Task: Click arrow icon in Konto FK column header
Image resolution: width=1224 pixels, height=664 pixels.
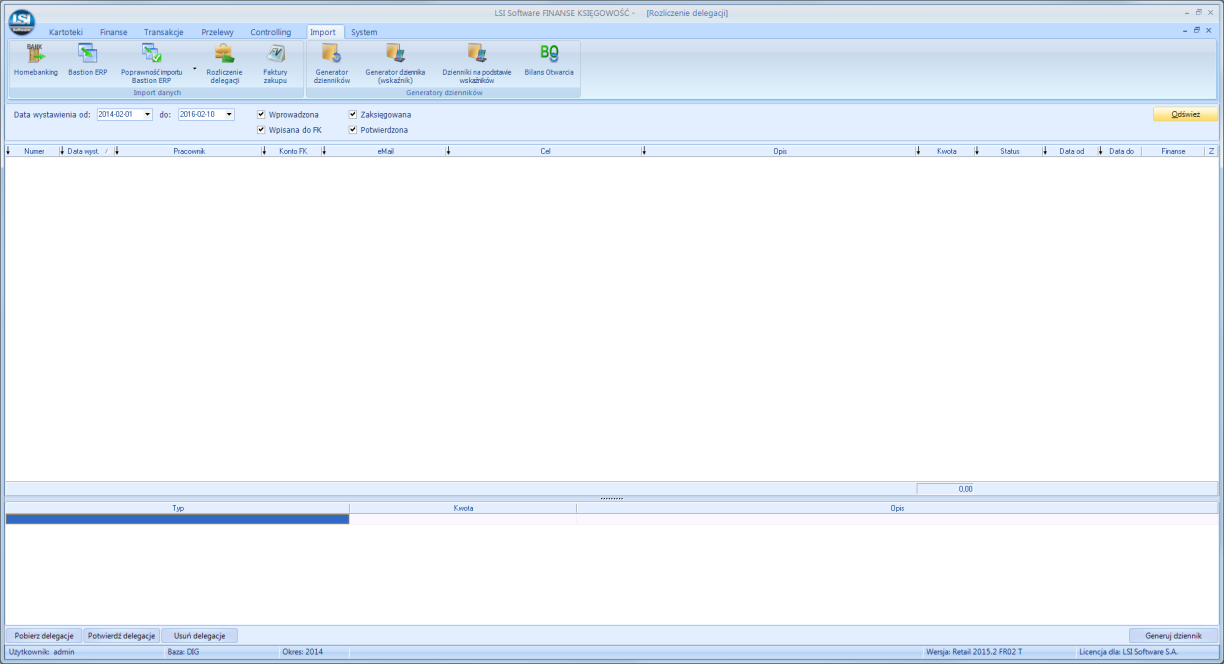Action: pyautogui.click(x=265, y=151)
